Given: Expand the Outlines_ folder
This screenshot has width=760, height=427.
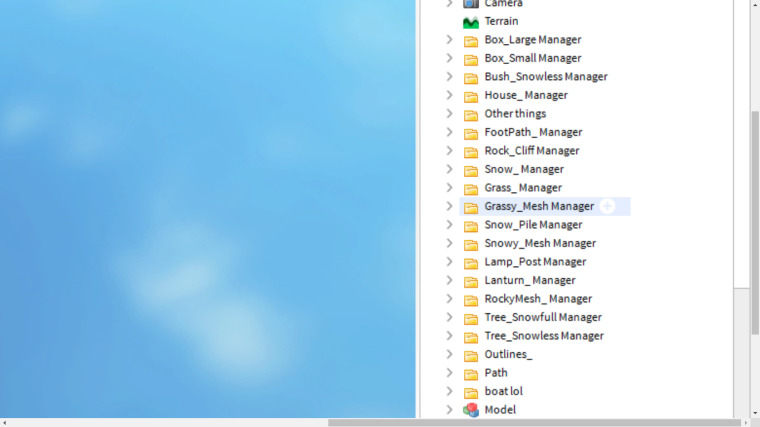Looking at the screenshot, I should (449, 354).
